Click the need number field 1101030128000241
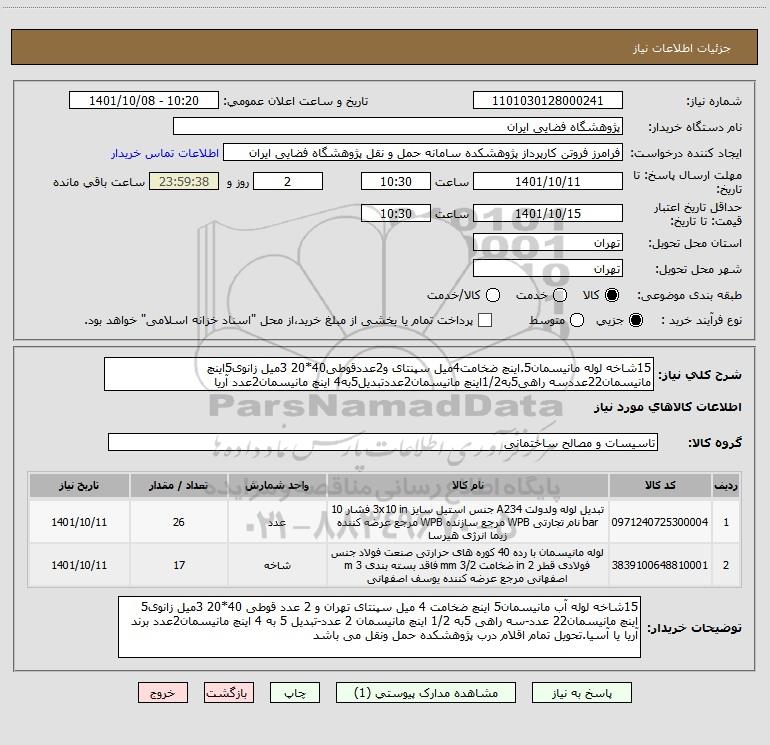 (548, 101)
